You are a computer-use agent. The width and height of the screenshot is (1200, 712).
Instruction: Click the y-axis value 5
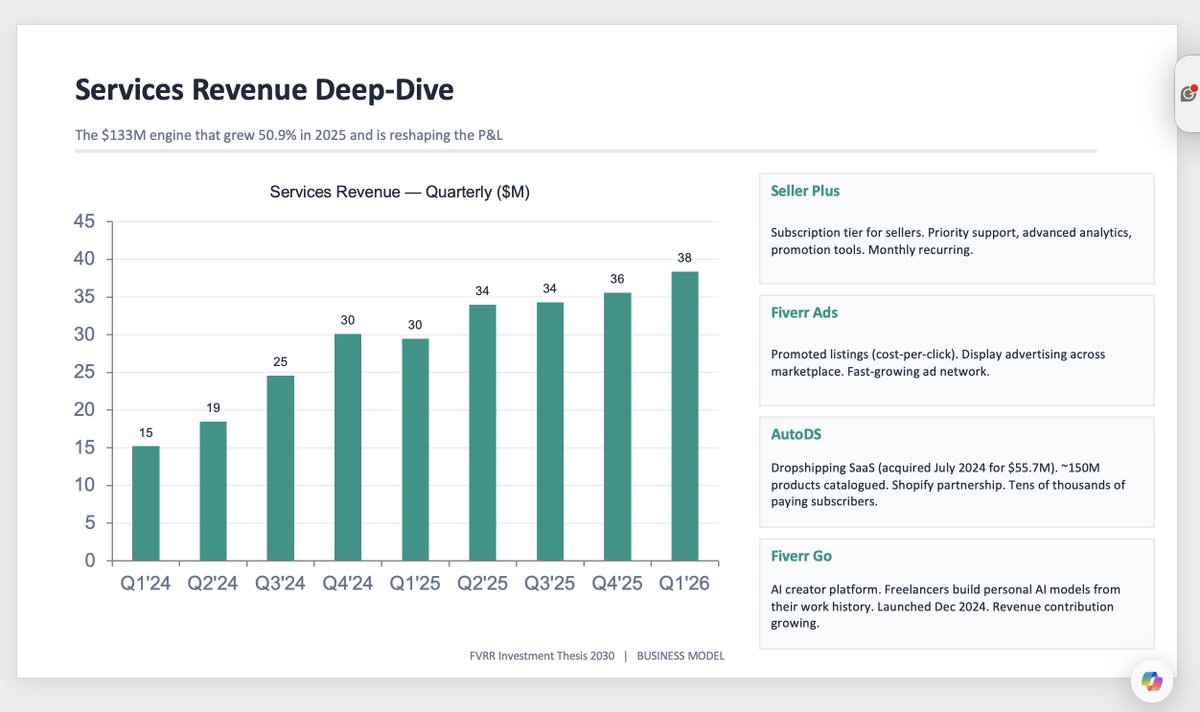[x=91, y=523]
